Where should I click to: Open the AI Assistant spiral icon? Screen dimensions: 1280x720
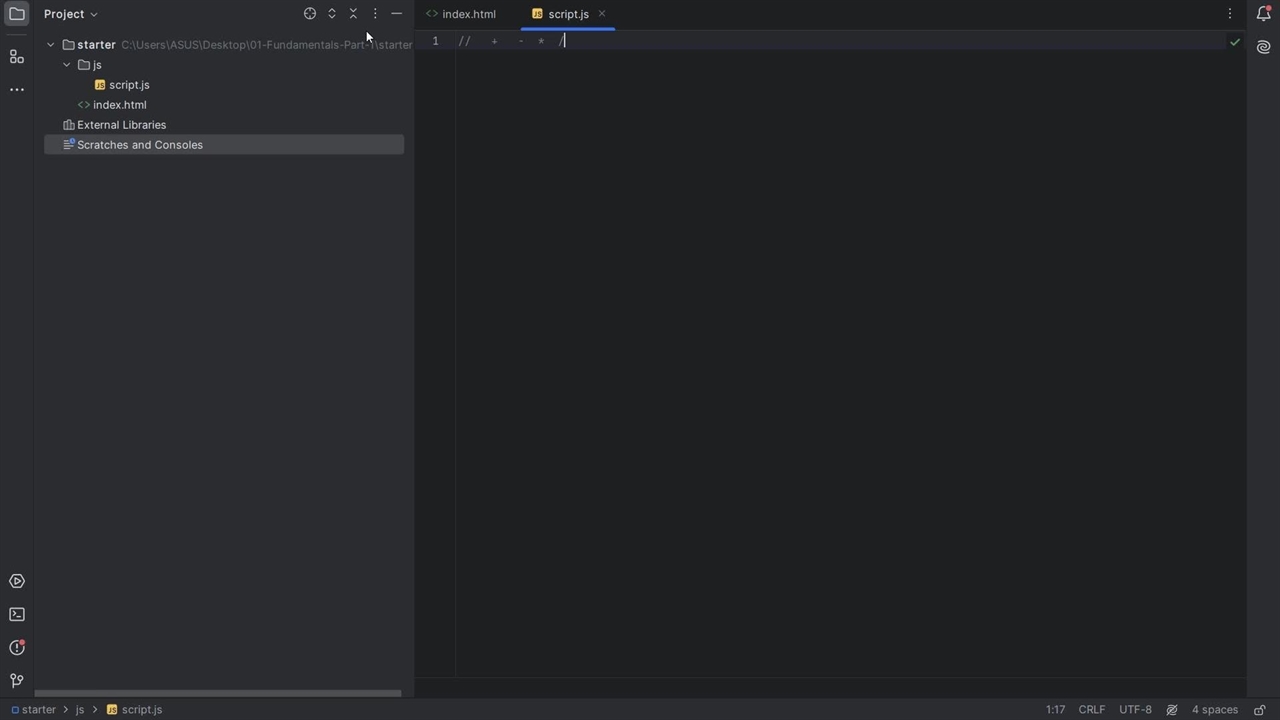point(1263,47)
